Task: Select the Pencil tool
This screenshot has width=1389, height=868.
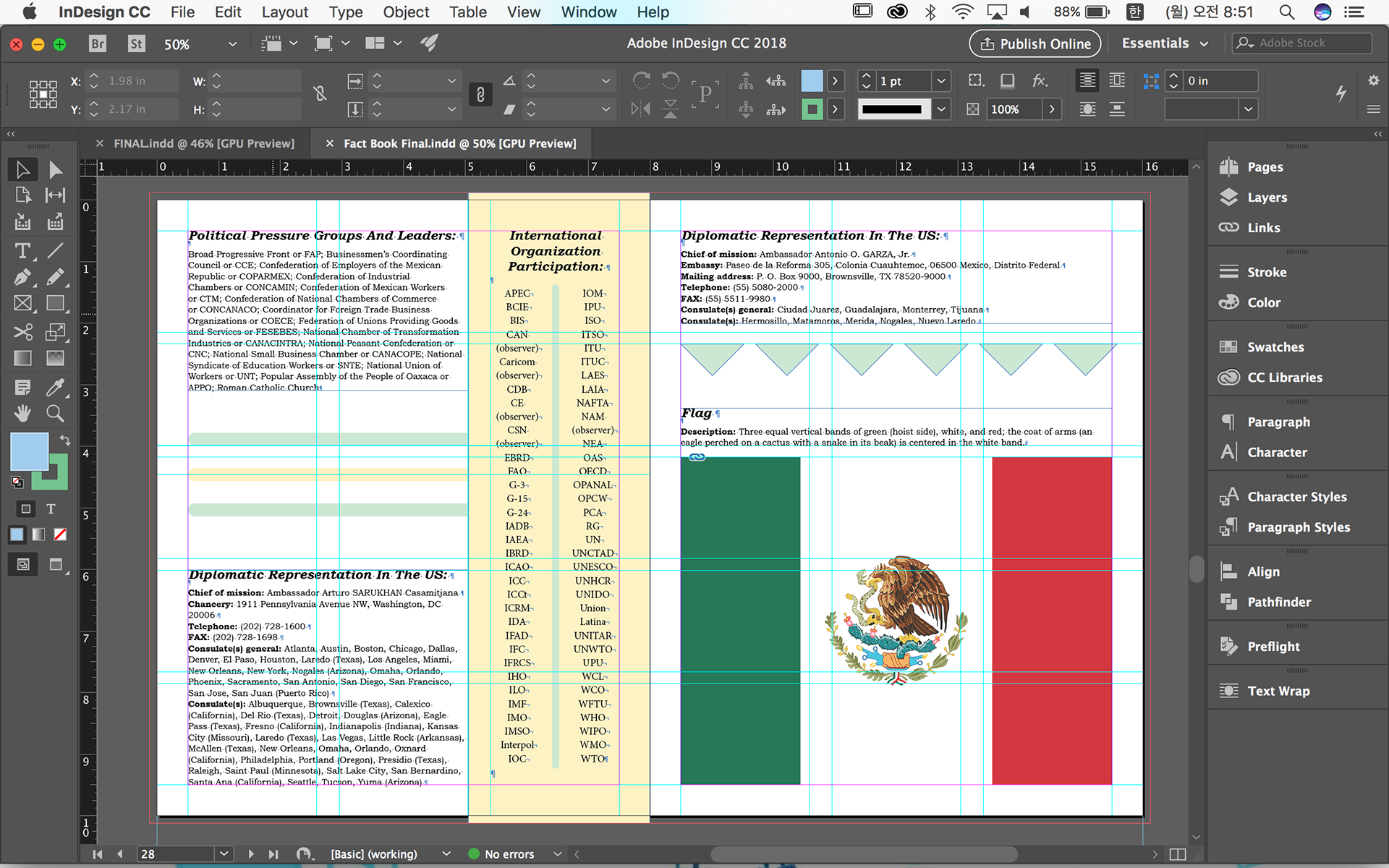Action: (x=55, y=277)
